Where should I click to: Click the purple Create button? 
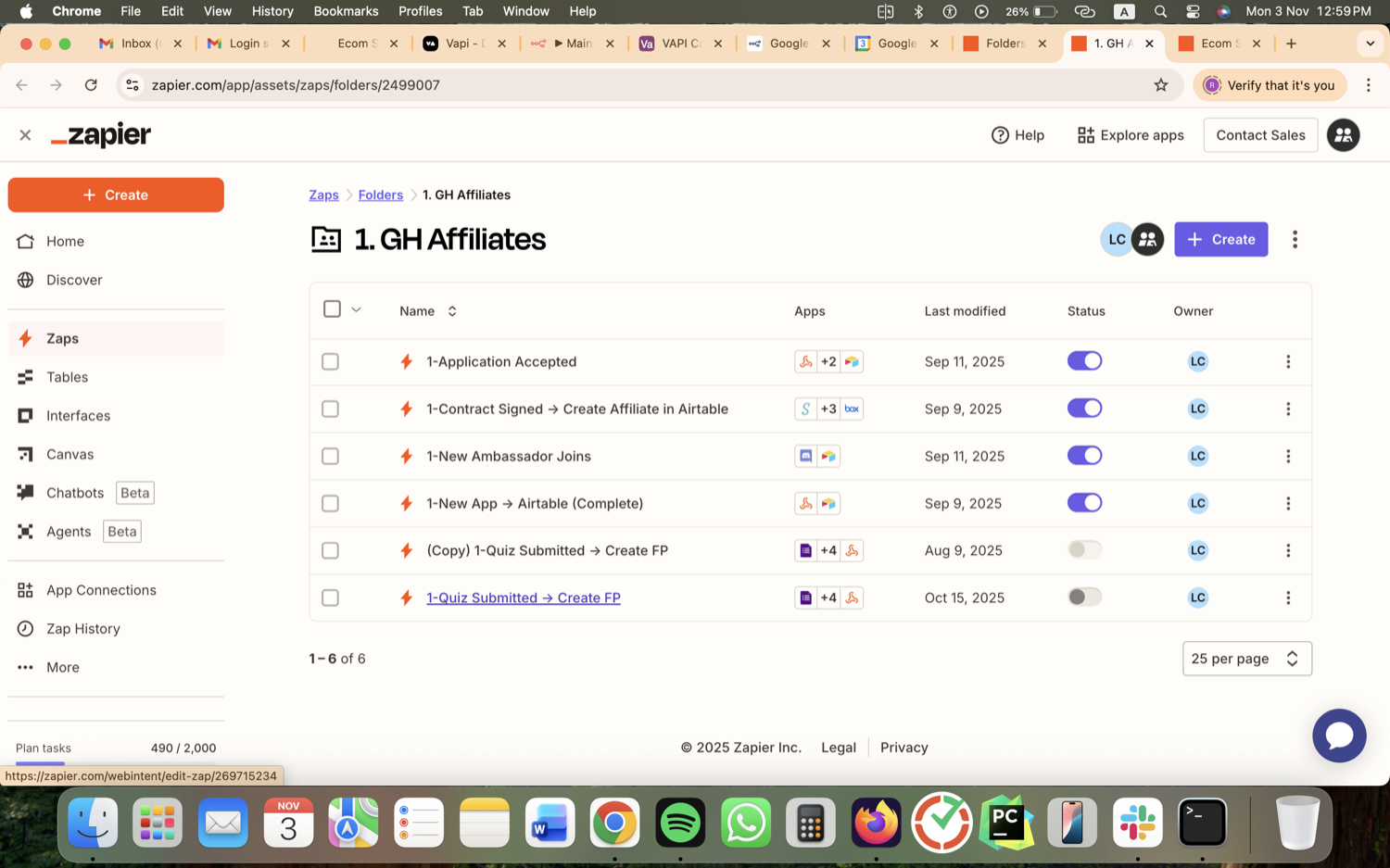click(x=1220, y=239)
